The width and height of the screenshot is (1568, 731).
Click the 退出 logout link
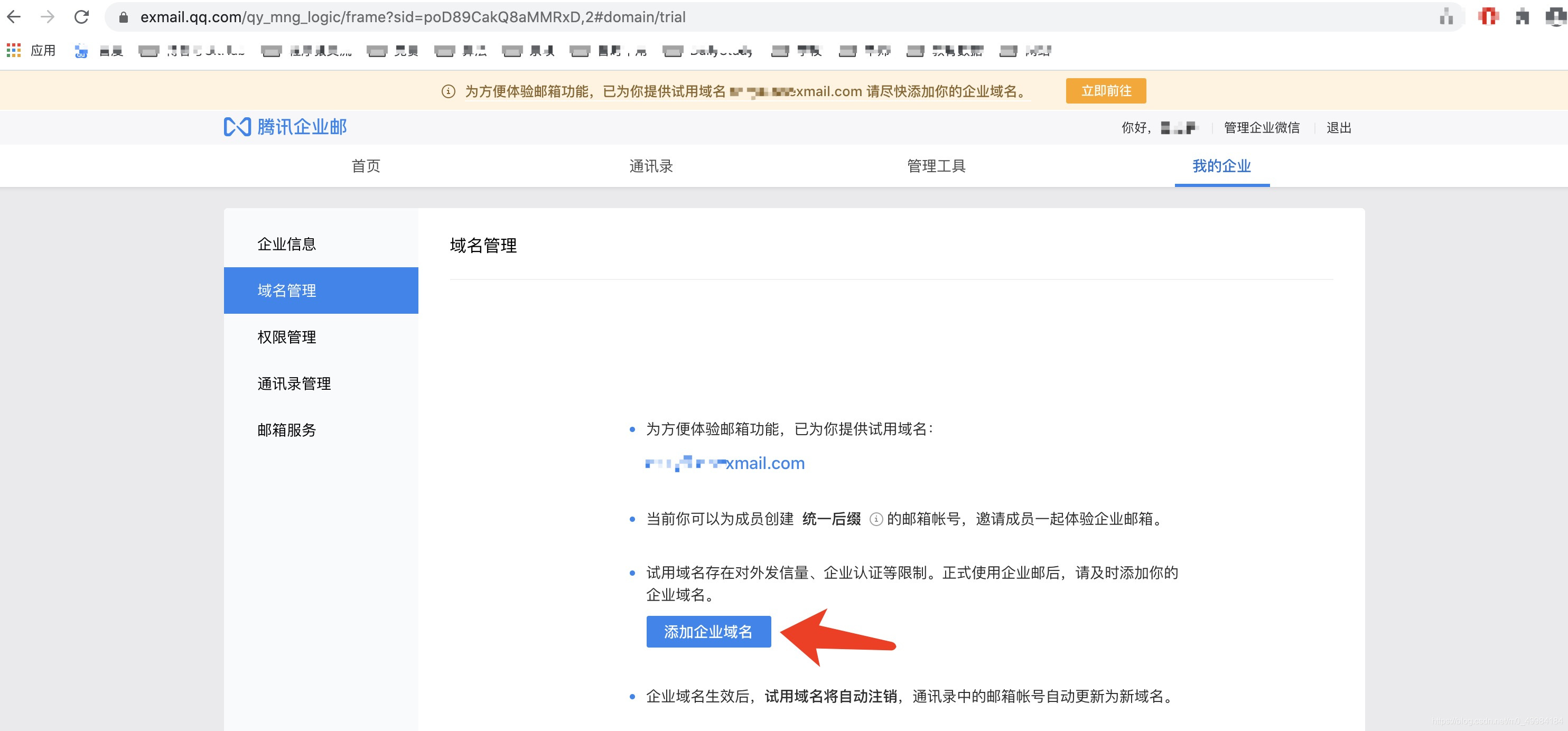click(1339, 128)
